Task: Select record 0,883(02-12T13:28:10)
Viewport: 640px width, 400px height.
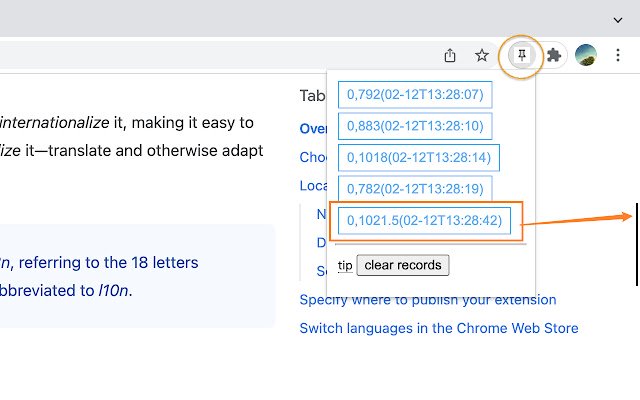Action: 415,126
